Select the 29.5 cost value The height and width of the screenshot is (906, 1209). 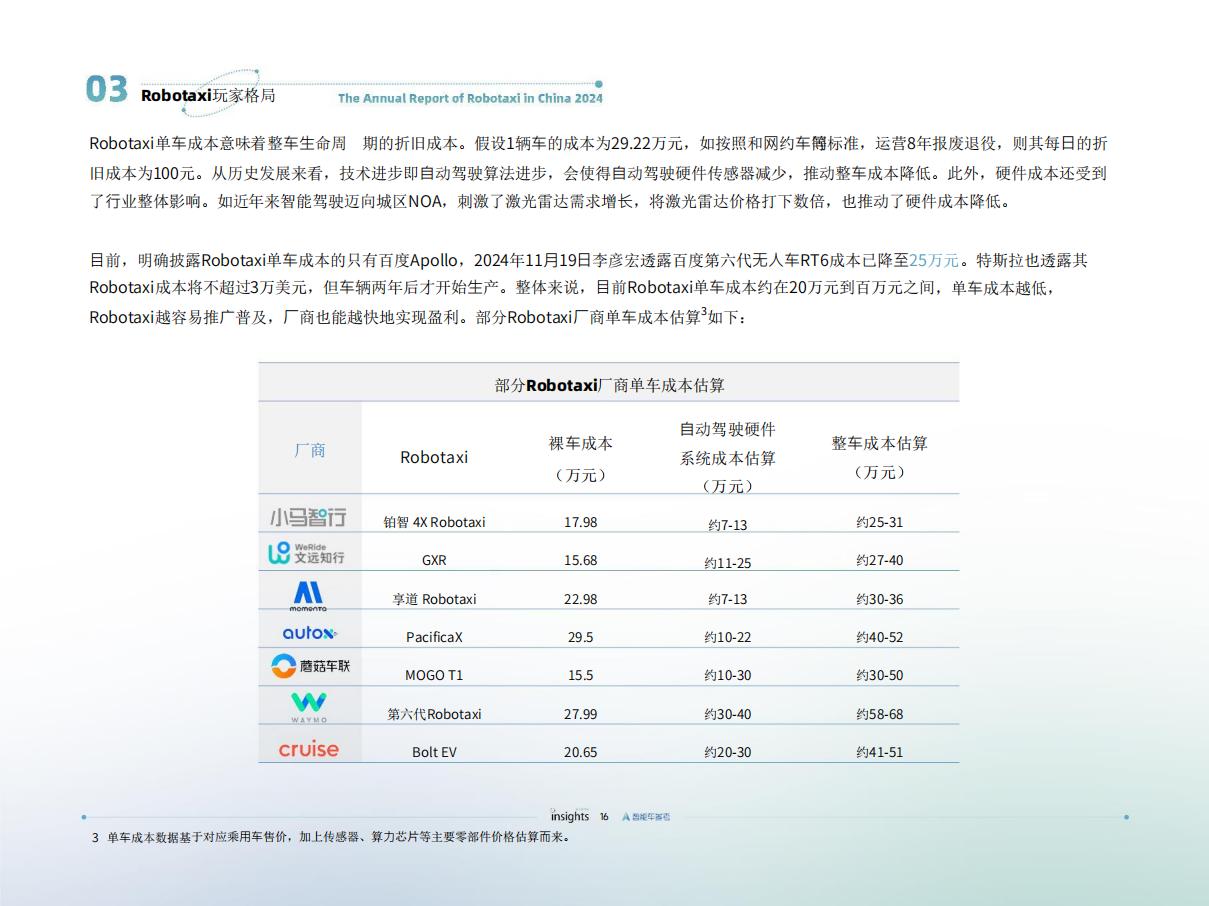(x=580, y=637)
